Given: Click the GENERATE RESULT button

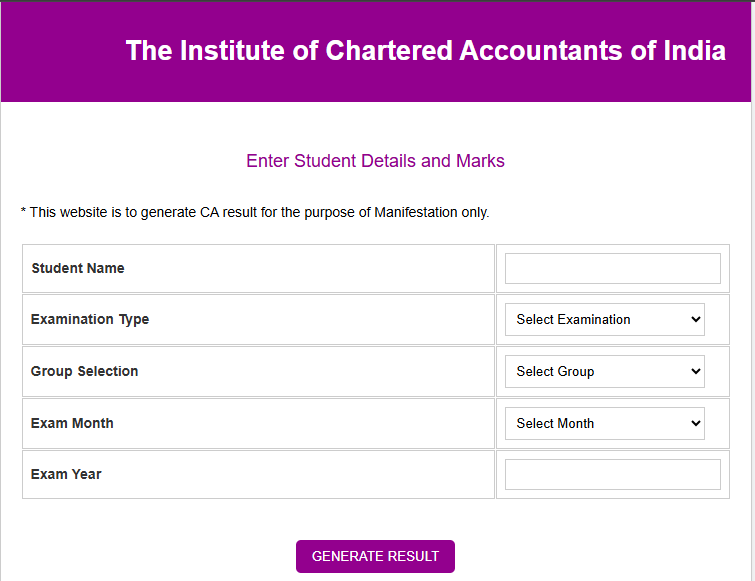Looking at the screenshot, I should pyautogui.click(x=375, y=556).
